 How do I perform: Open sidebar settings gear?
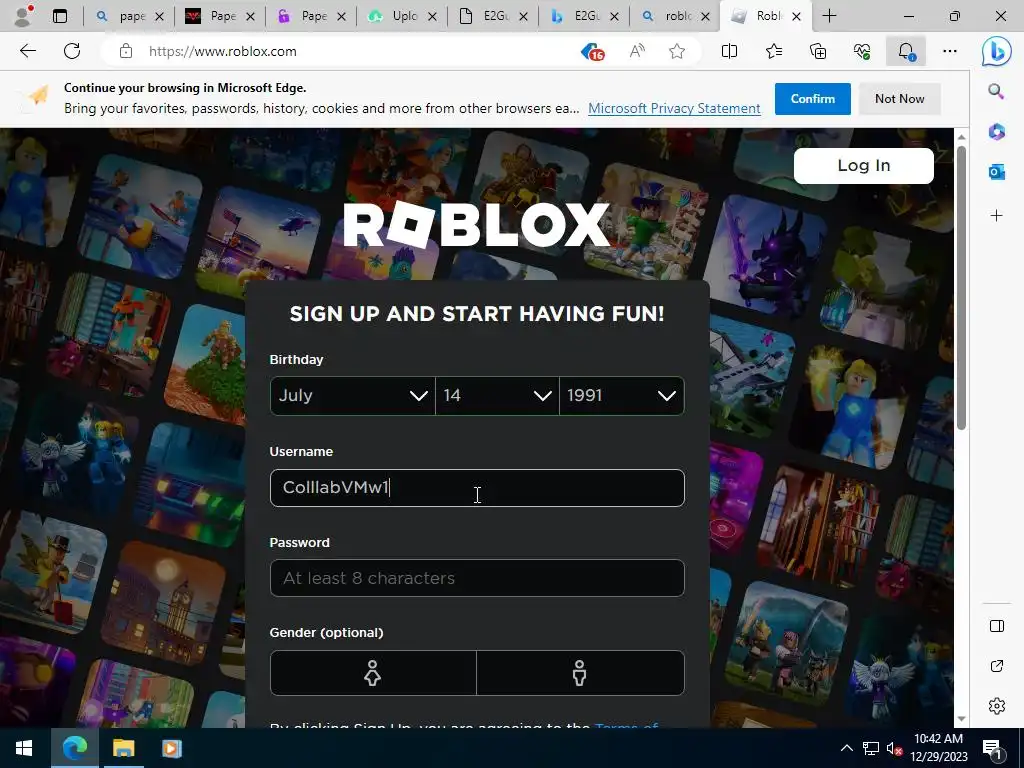tap(997, 706)
